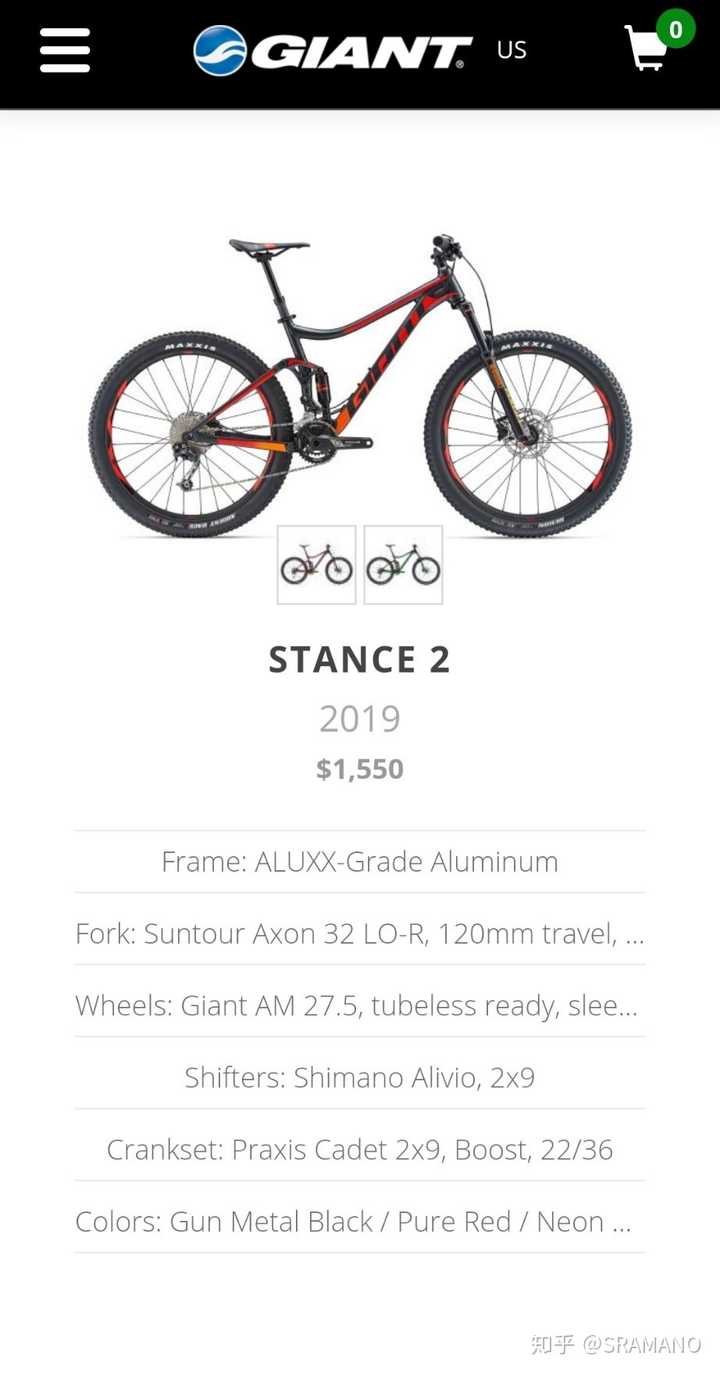Click the 2019 model year text
The image size is (720, 1374).
click(360, 718)
